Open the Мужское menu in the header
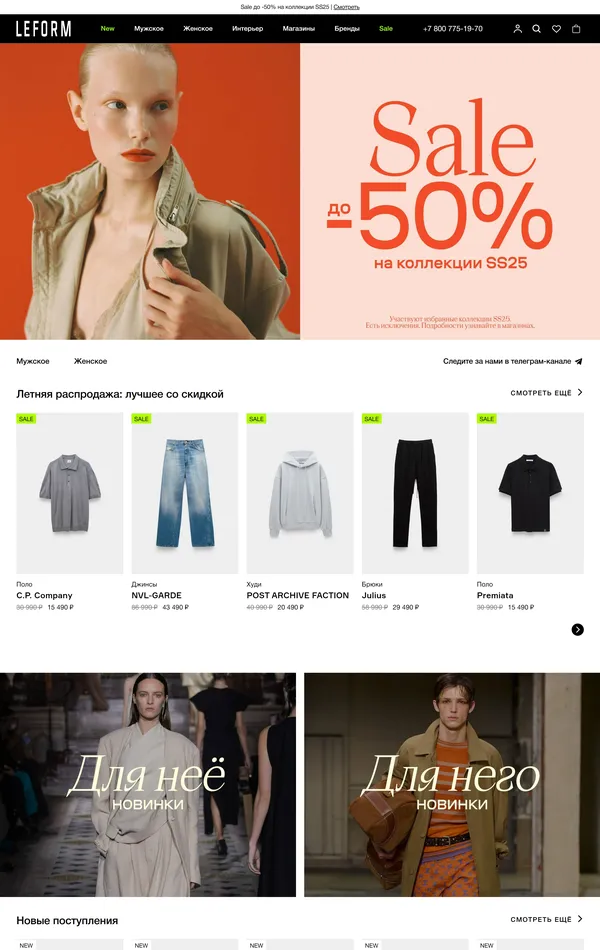Image resolution: width=600 pixels, height=950 pixels. coord(148,28)
